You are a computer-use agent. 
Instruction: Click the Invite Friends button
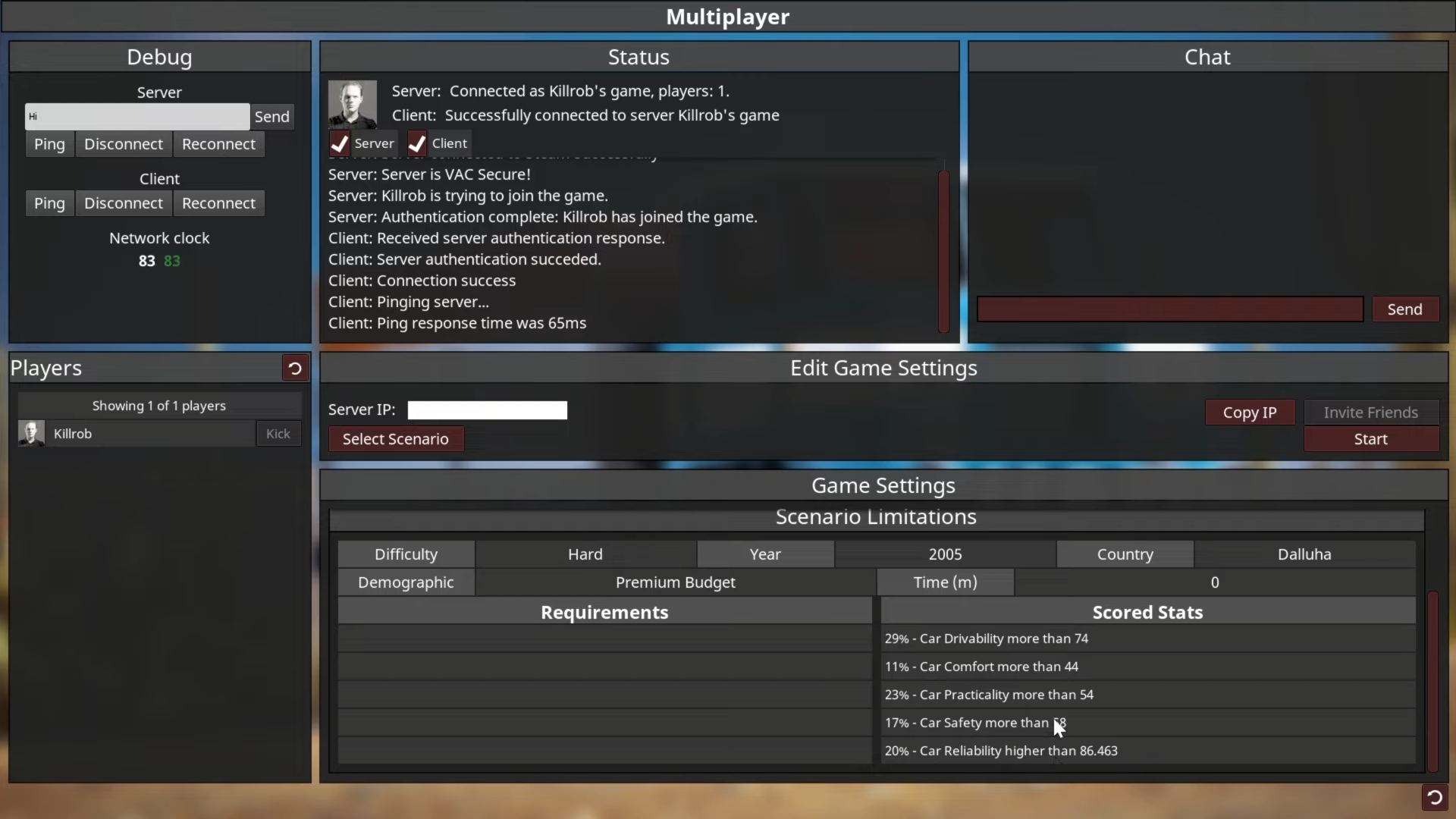(1370, 413)
